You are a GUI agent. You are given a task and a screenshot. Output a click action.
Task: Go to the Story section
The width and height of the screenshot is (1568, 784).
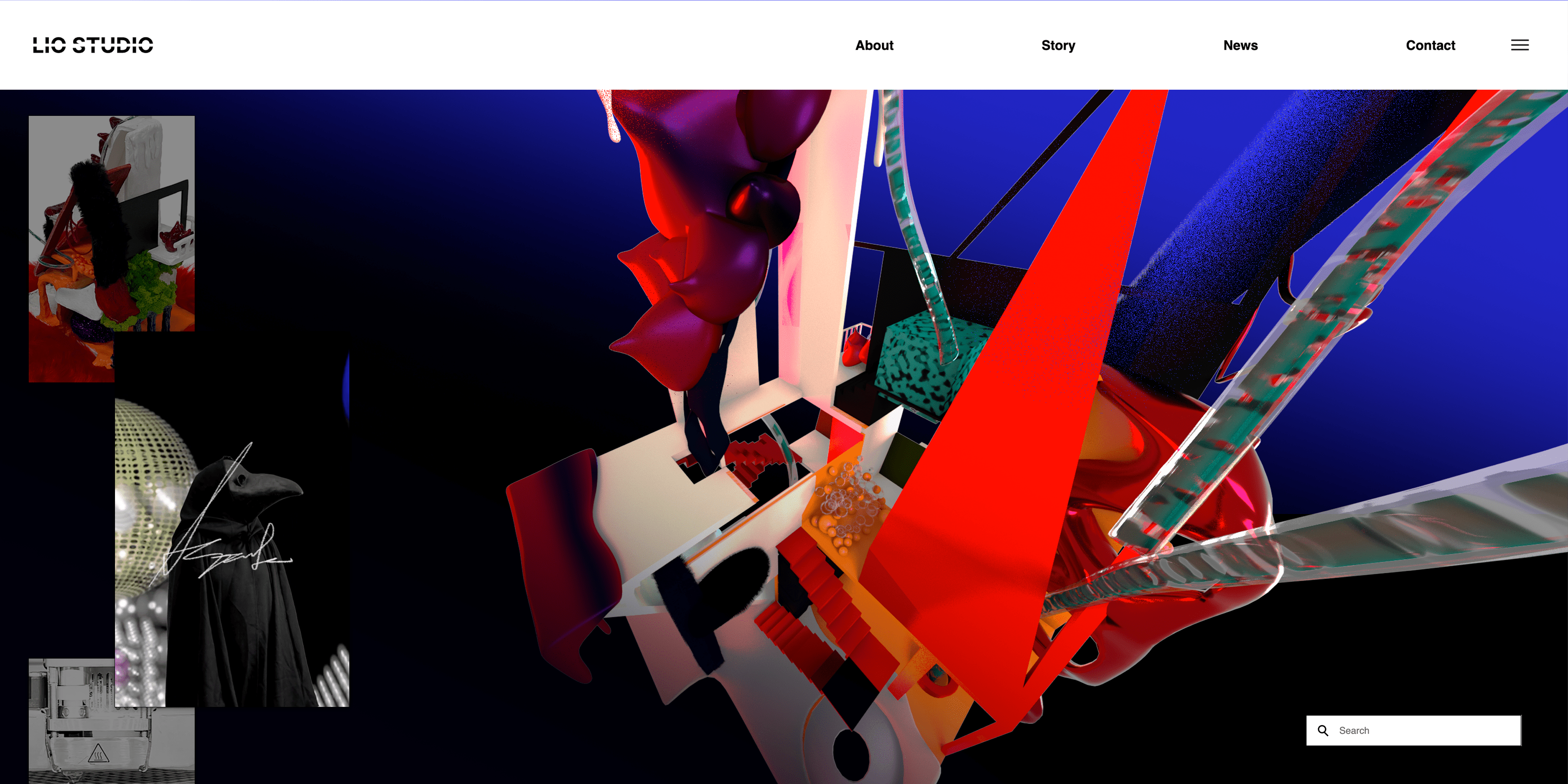[x=1058, y=45]
